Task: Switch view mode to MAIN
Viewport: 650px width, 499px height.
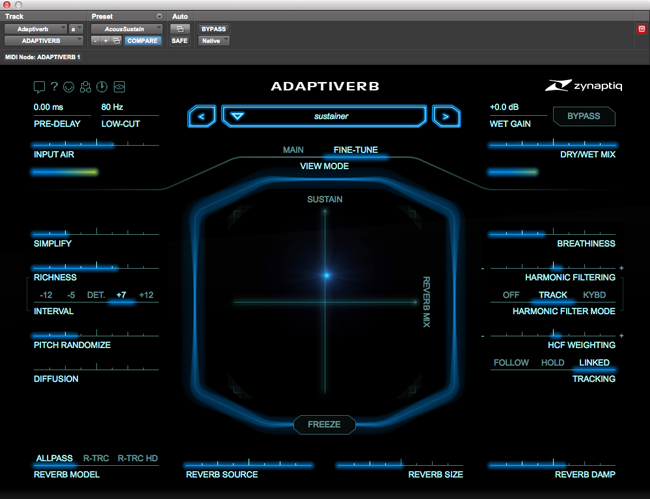Action: tap(293, 150)
